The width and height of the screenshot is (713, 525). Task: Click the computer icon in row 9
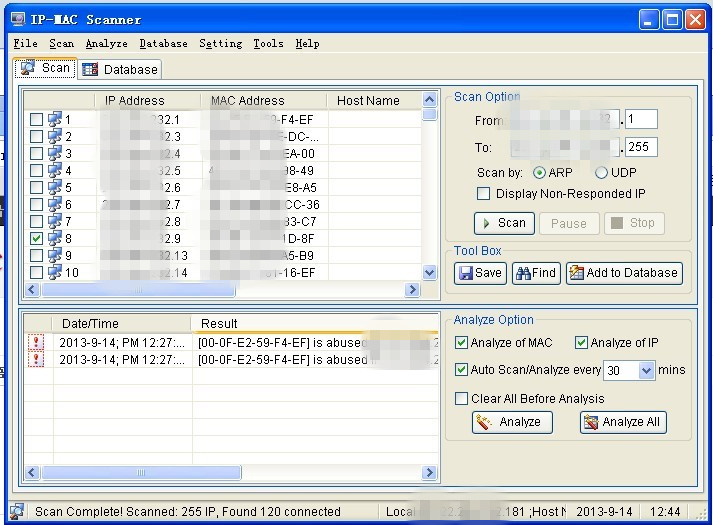[x=55, y=255]
